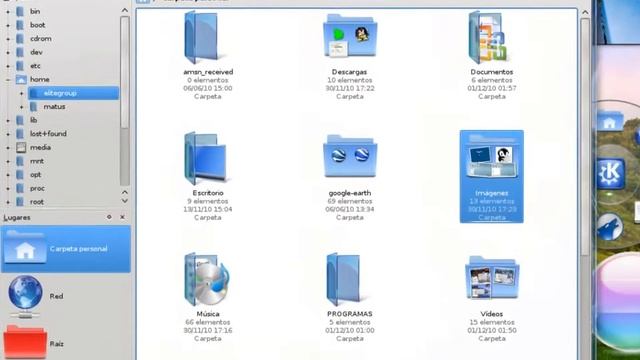Select the boot folder in the tree
This screenshot has height=360, width=640.
tap(37, 25)
